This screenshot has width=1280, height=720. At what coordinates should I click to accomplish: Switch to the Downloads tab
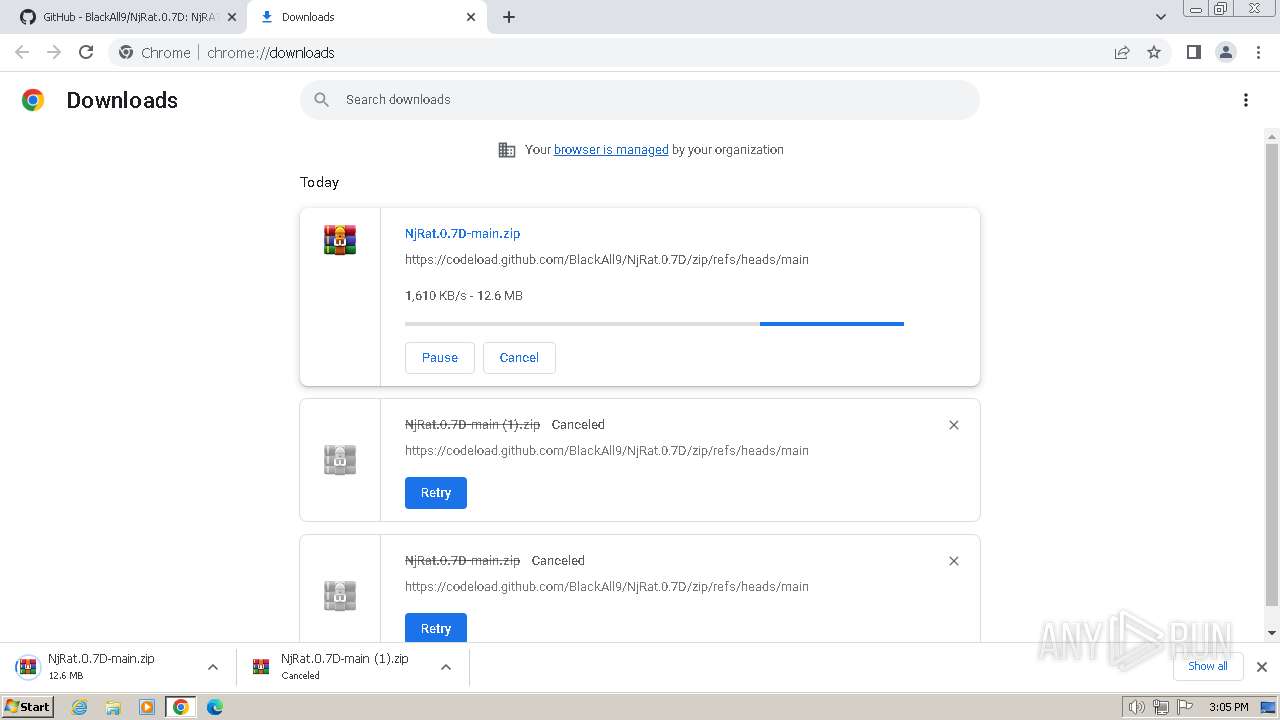click(366, 17)
